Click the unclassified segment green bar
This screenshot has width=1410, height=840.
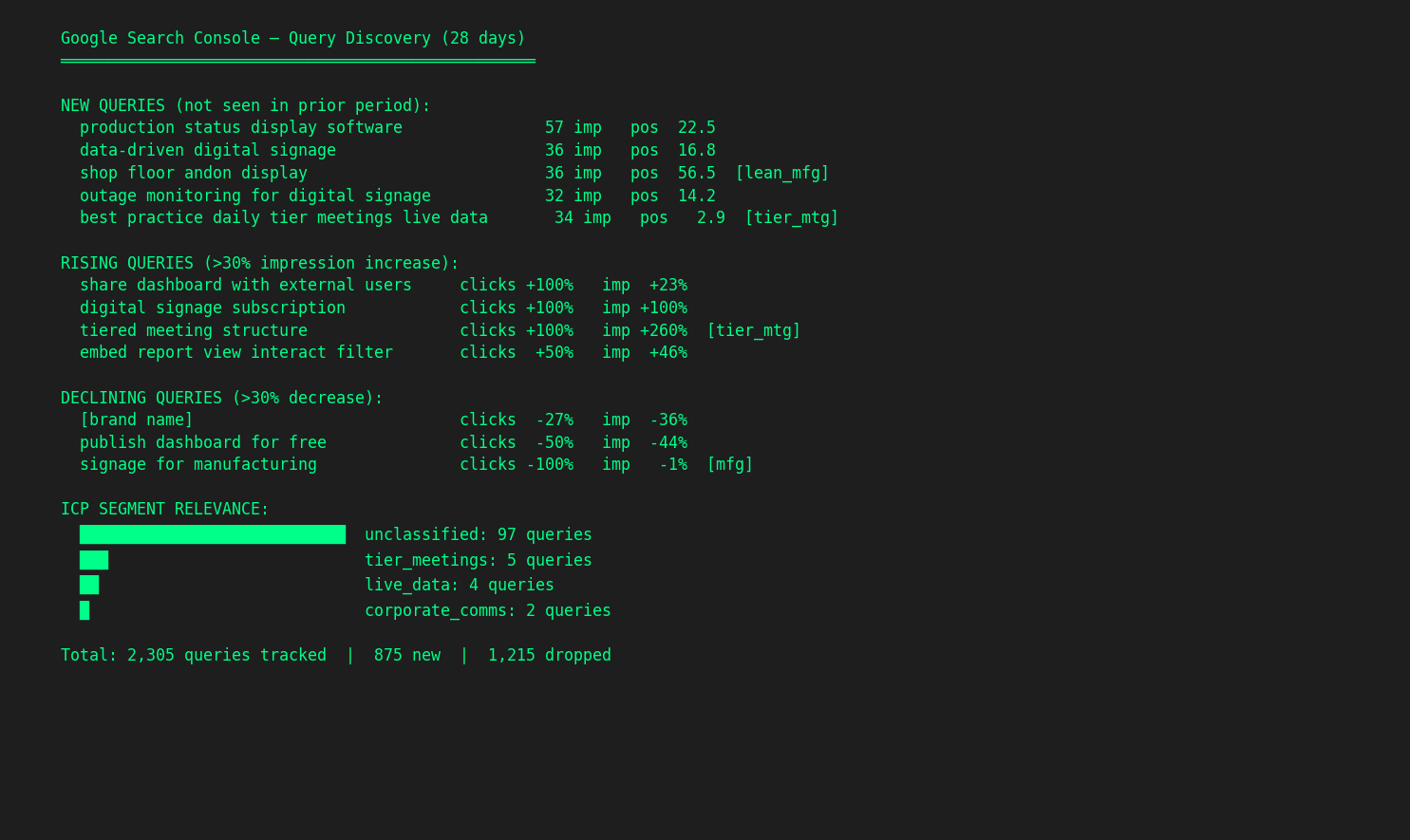click(213, 534)
